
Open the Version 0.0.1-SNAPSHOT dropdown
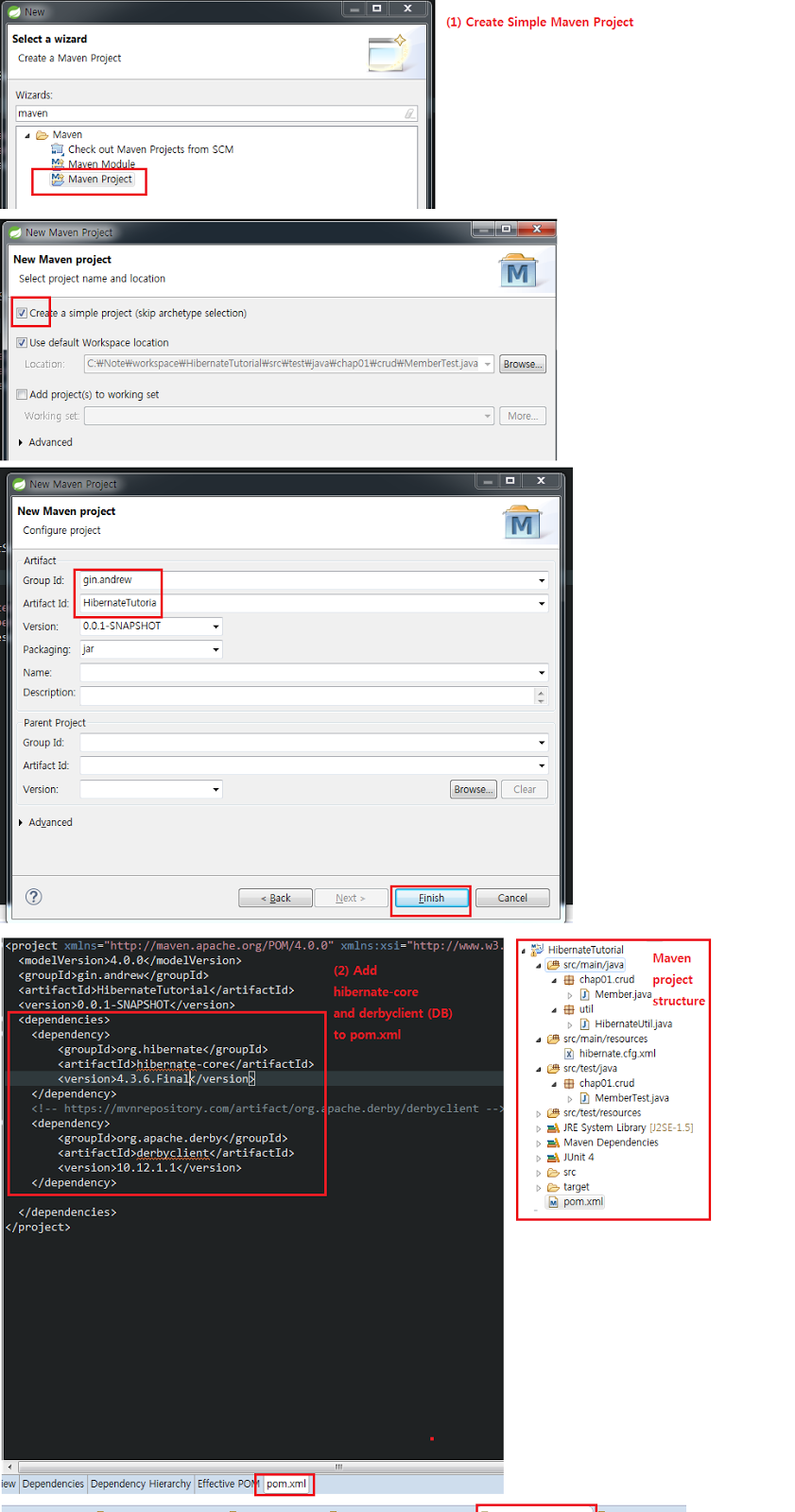click(216, 627)
